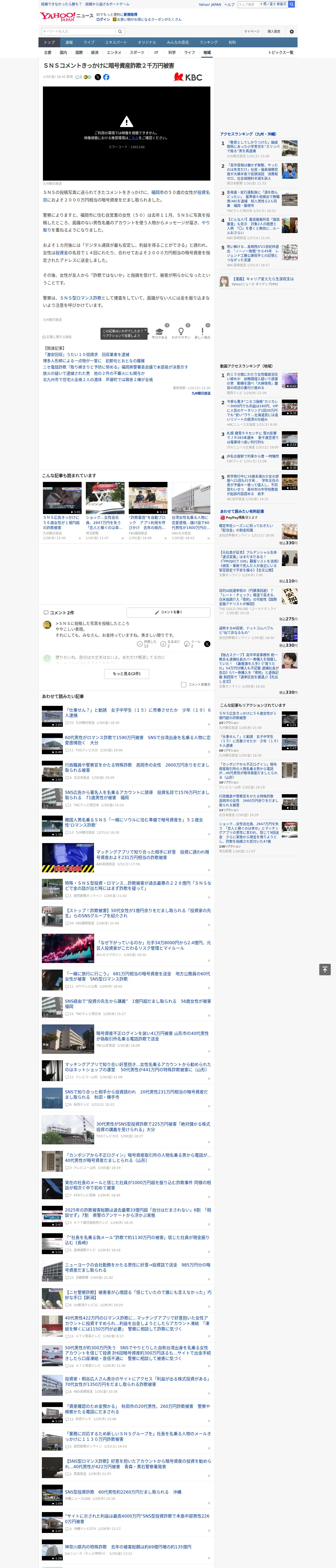This screenshot has width=336, height=1568.
Task: Open the IT category
Action: coord(156,52)
